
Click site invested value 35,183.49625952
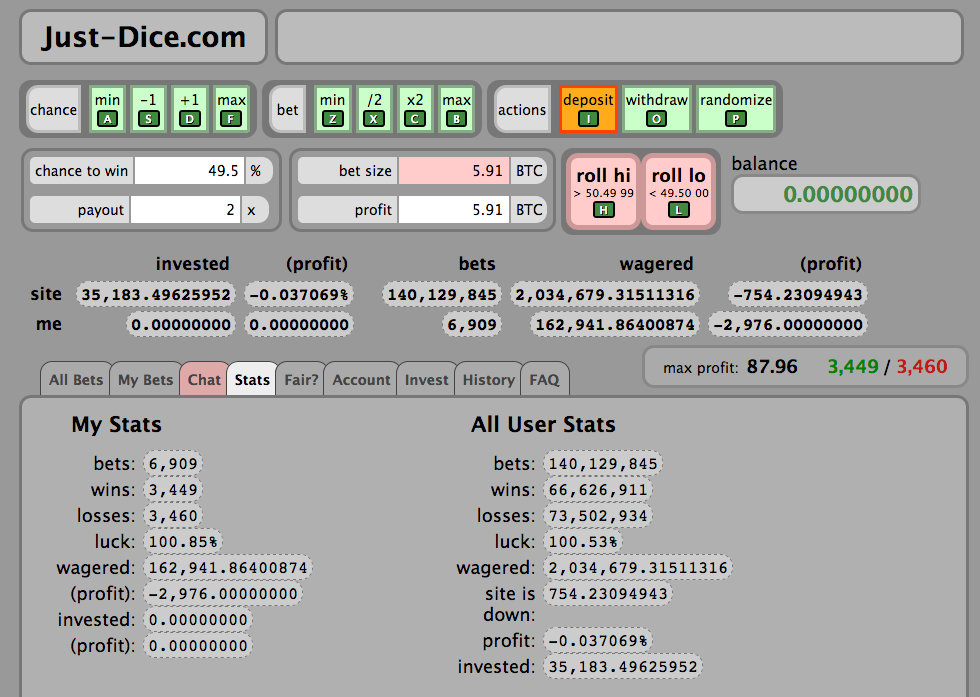(x=156, y=294)
